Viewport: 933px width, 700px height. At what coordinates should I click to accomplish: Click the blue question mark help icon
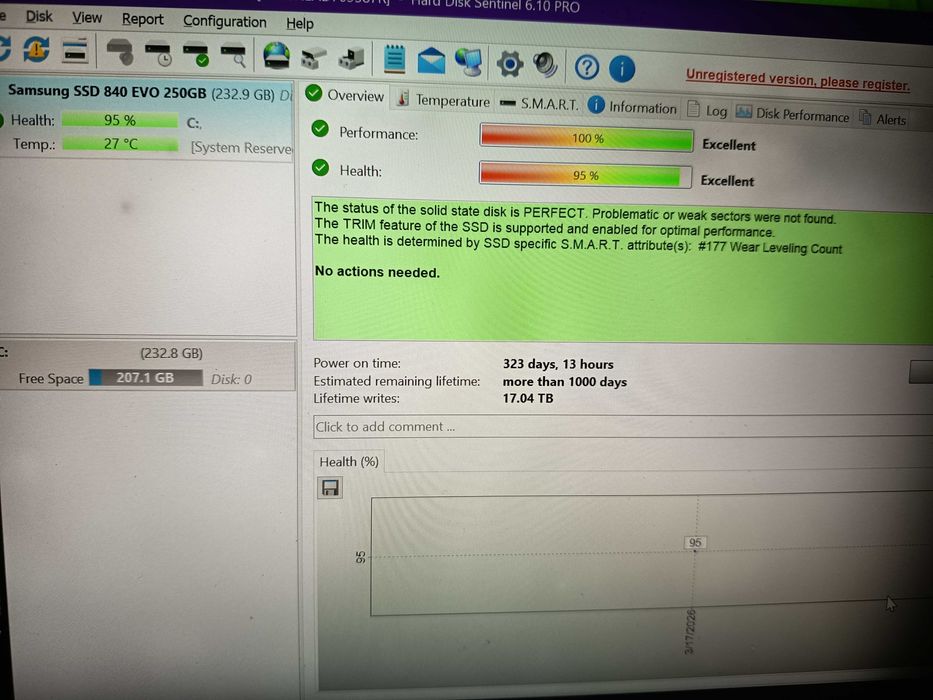587,67
